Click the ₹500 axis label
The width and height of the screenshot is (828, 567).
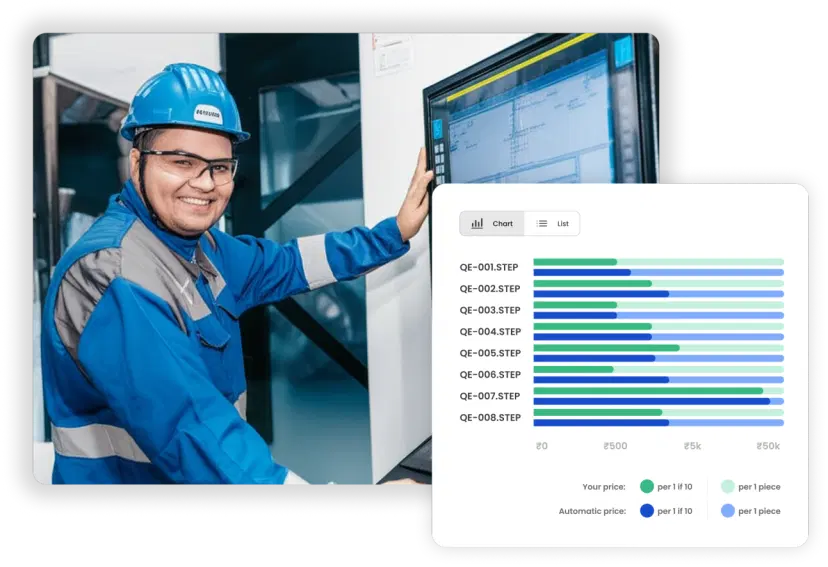point(615,446)
